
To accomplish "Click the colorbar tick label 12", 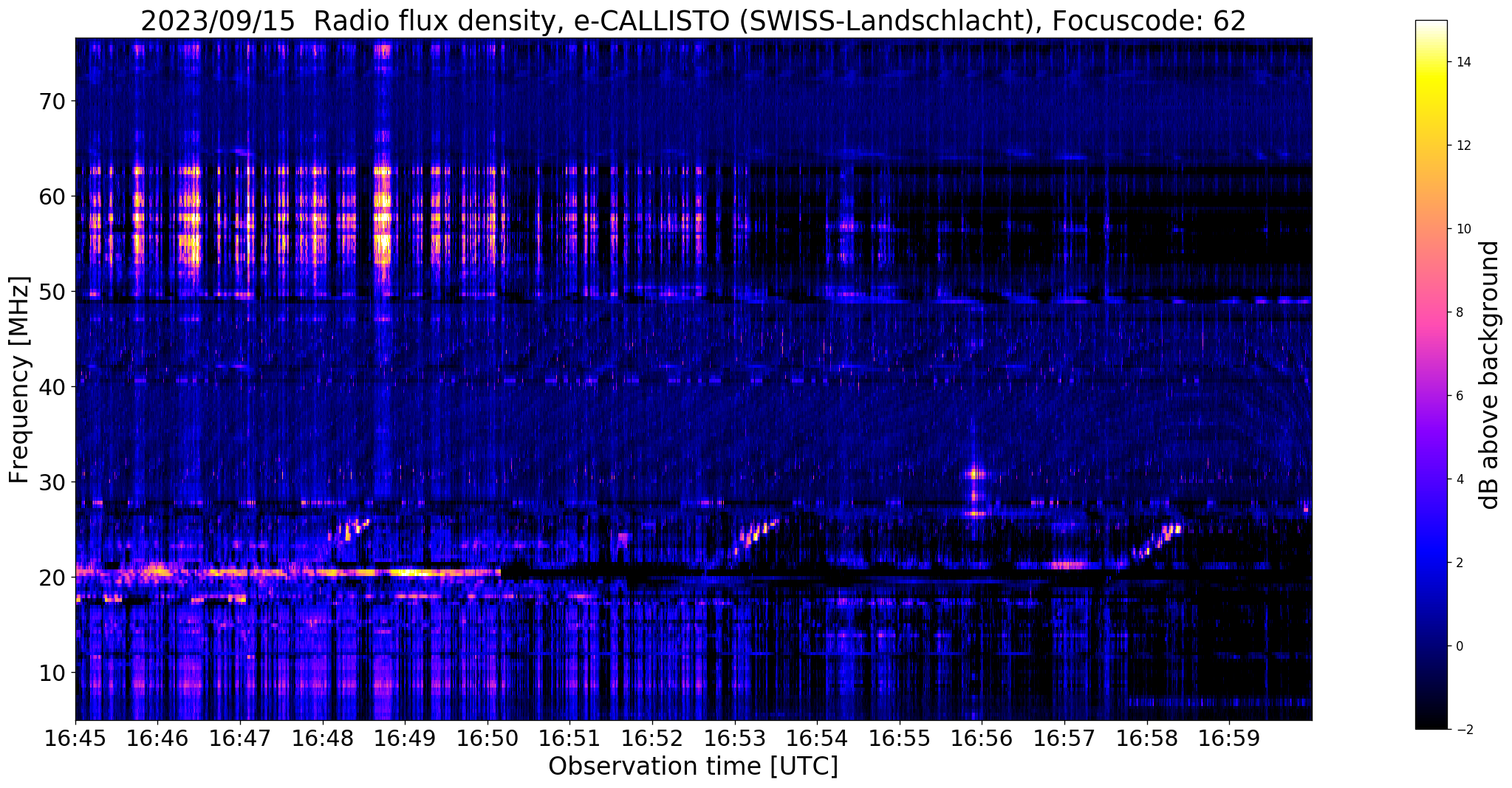I will click(1462, 145).
